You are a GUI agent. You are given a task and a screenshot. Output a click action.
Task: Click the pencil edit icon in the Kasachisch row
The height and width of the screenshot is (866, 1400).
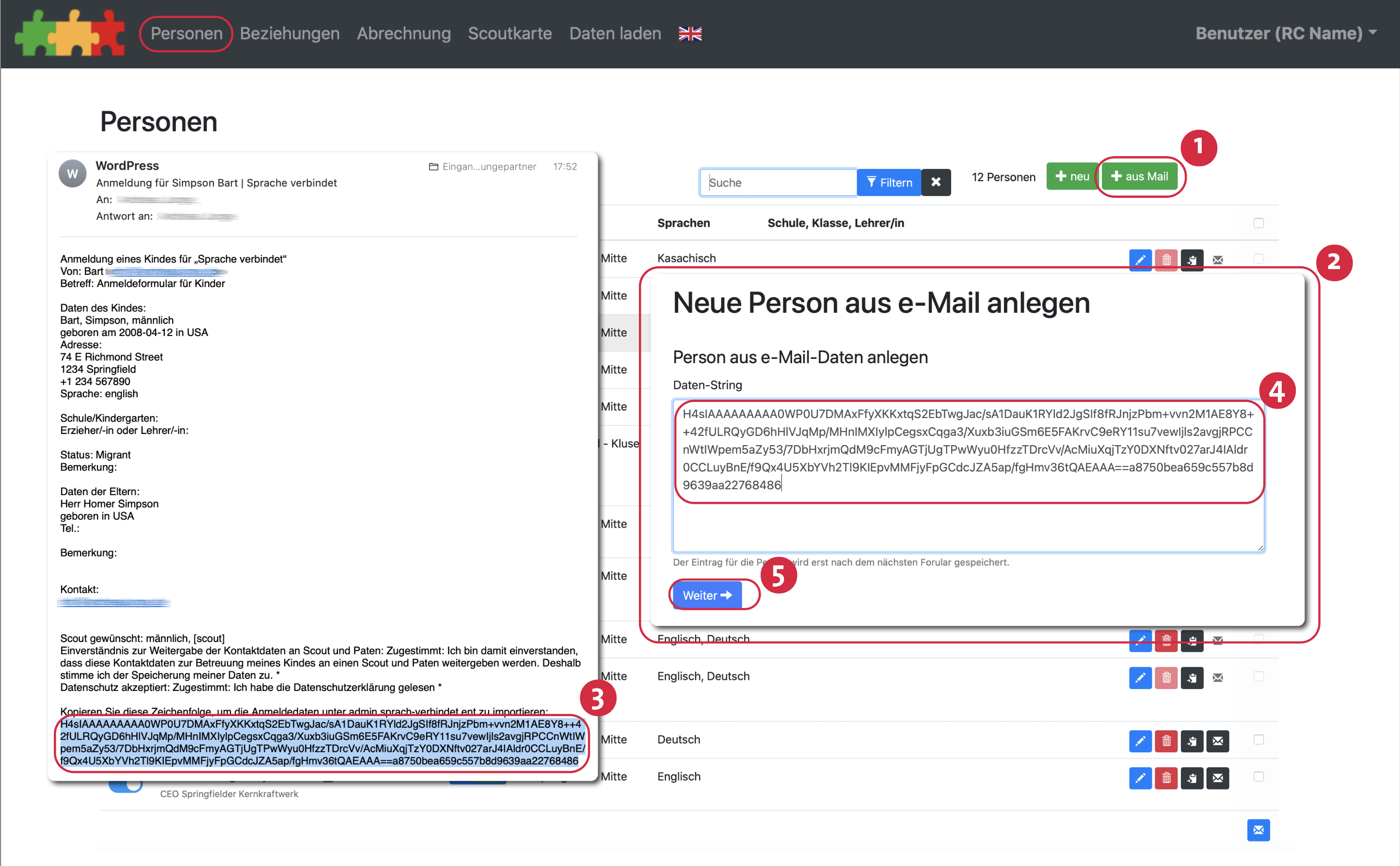(x=1140, y=259)
